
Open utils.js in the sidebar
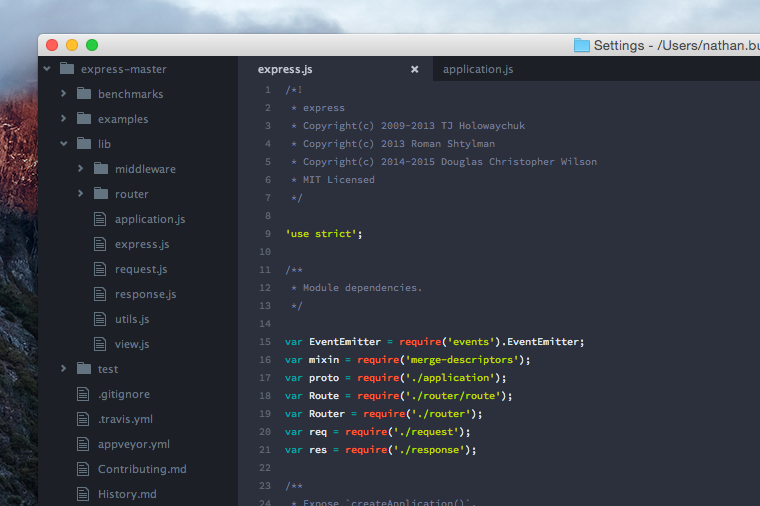click(x=132, y=319)
